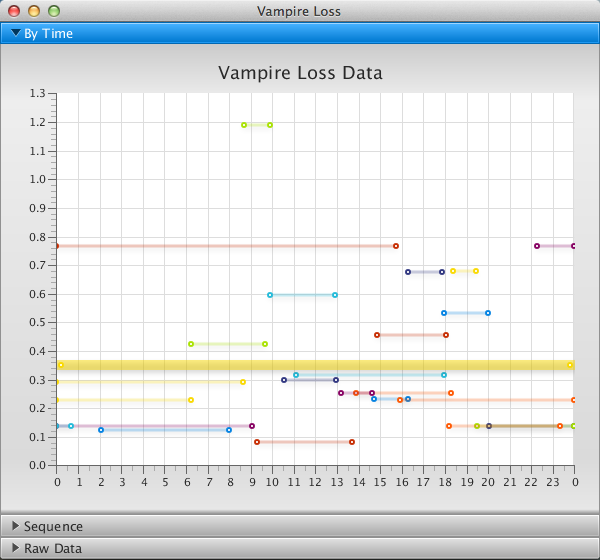Select the cyan point at 0.32 at hour 11

(x=296, y=375)
